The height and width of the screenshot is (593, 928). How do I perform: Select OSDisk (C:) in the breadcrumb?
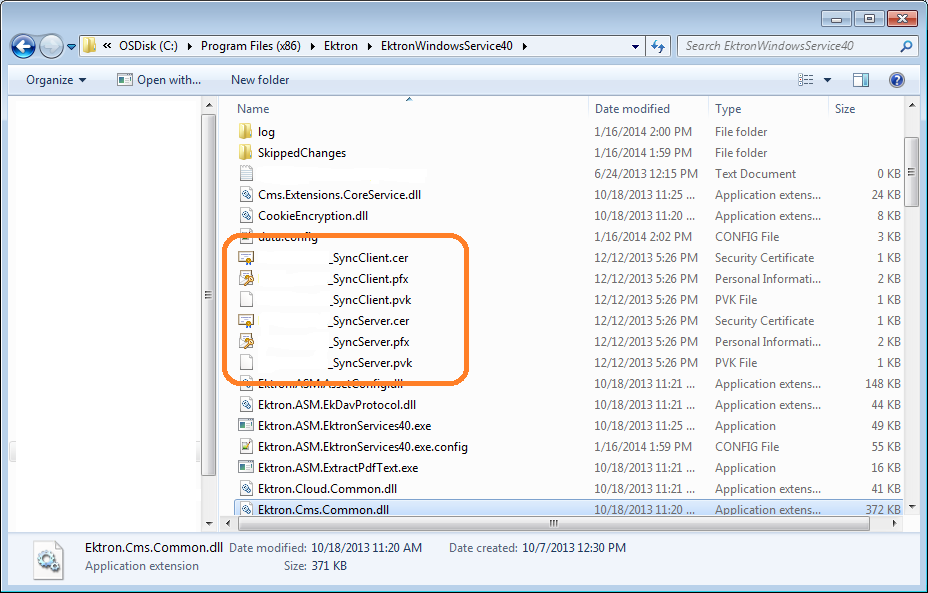(x=148, y=46)
